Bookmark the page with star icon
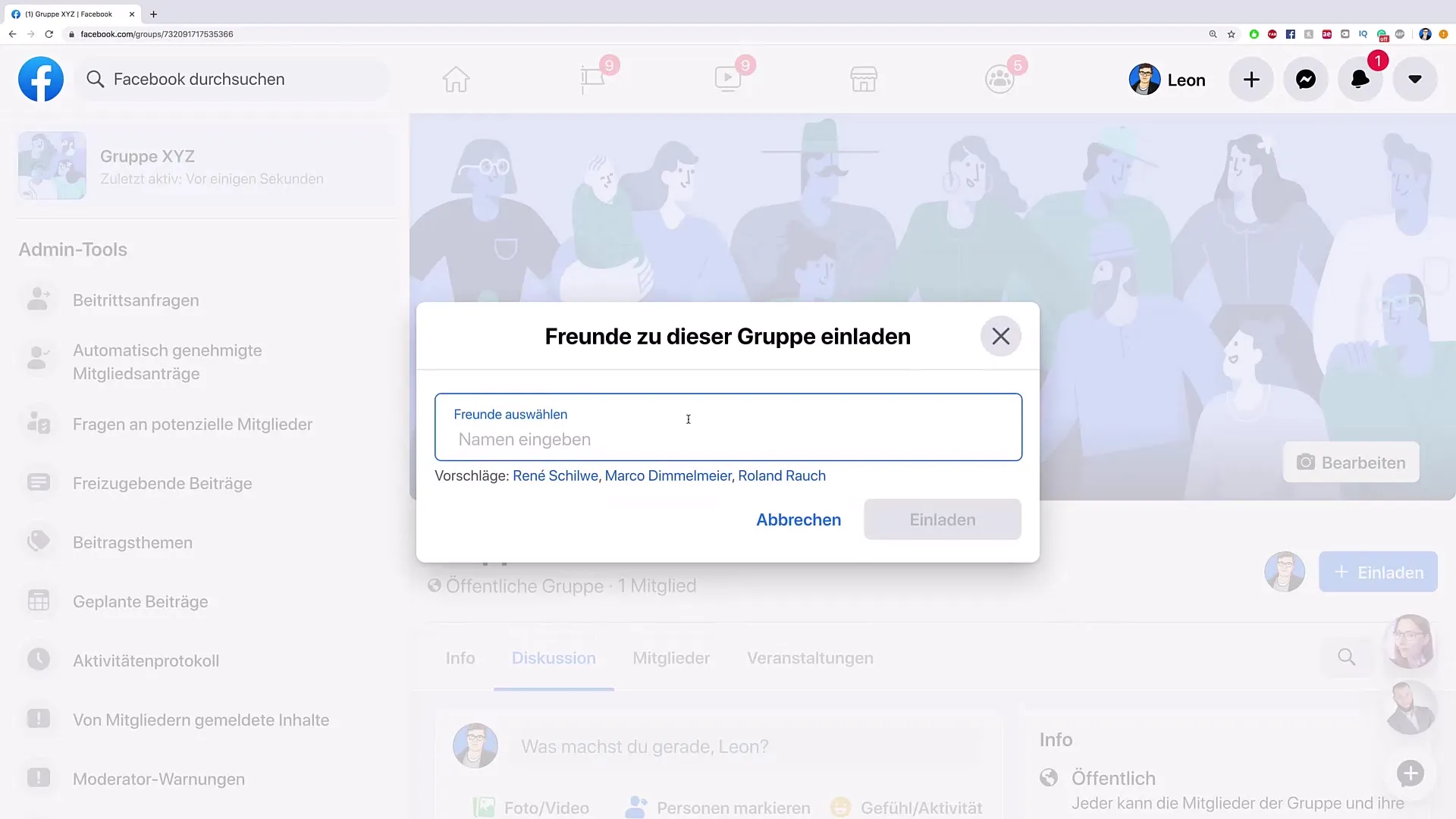Image resolution: width=1456 pixels, height=819 pixels. click(1232, 34)
